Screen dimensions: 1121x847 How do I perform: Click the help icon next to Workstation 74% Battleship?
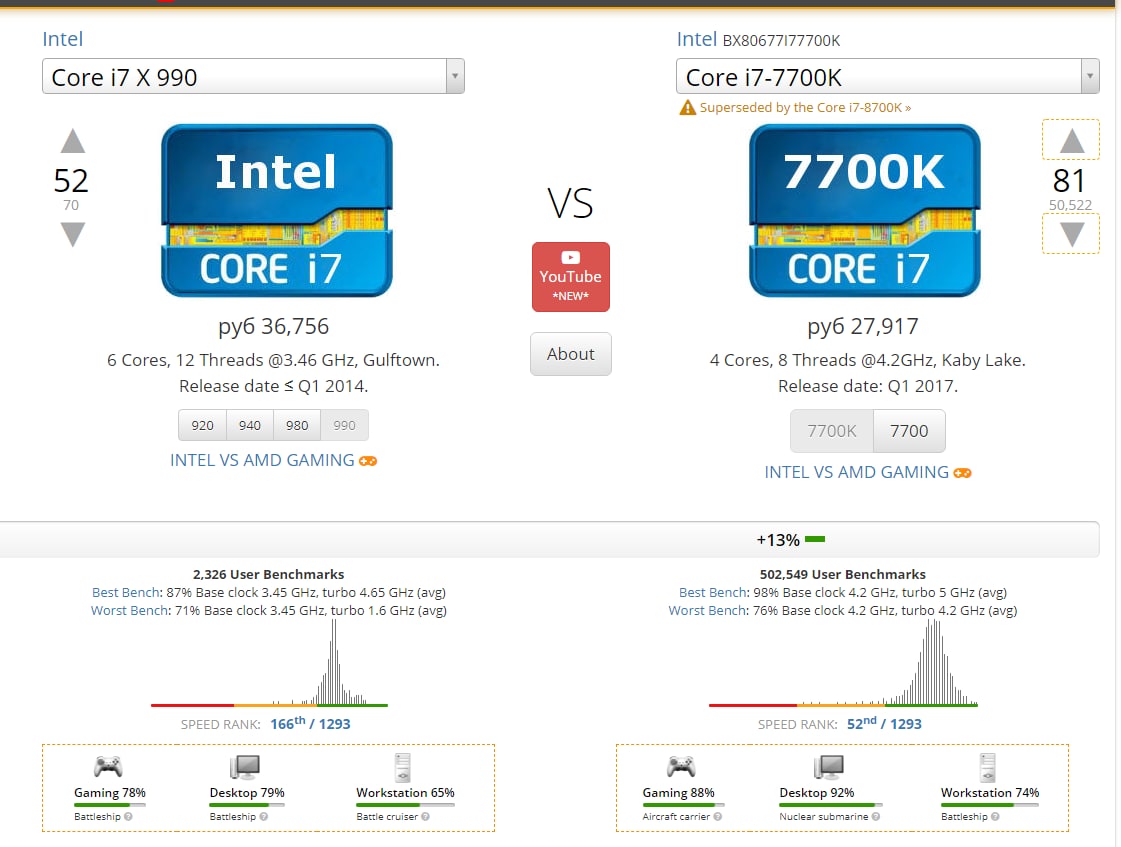(995, 816)
